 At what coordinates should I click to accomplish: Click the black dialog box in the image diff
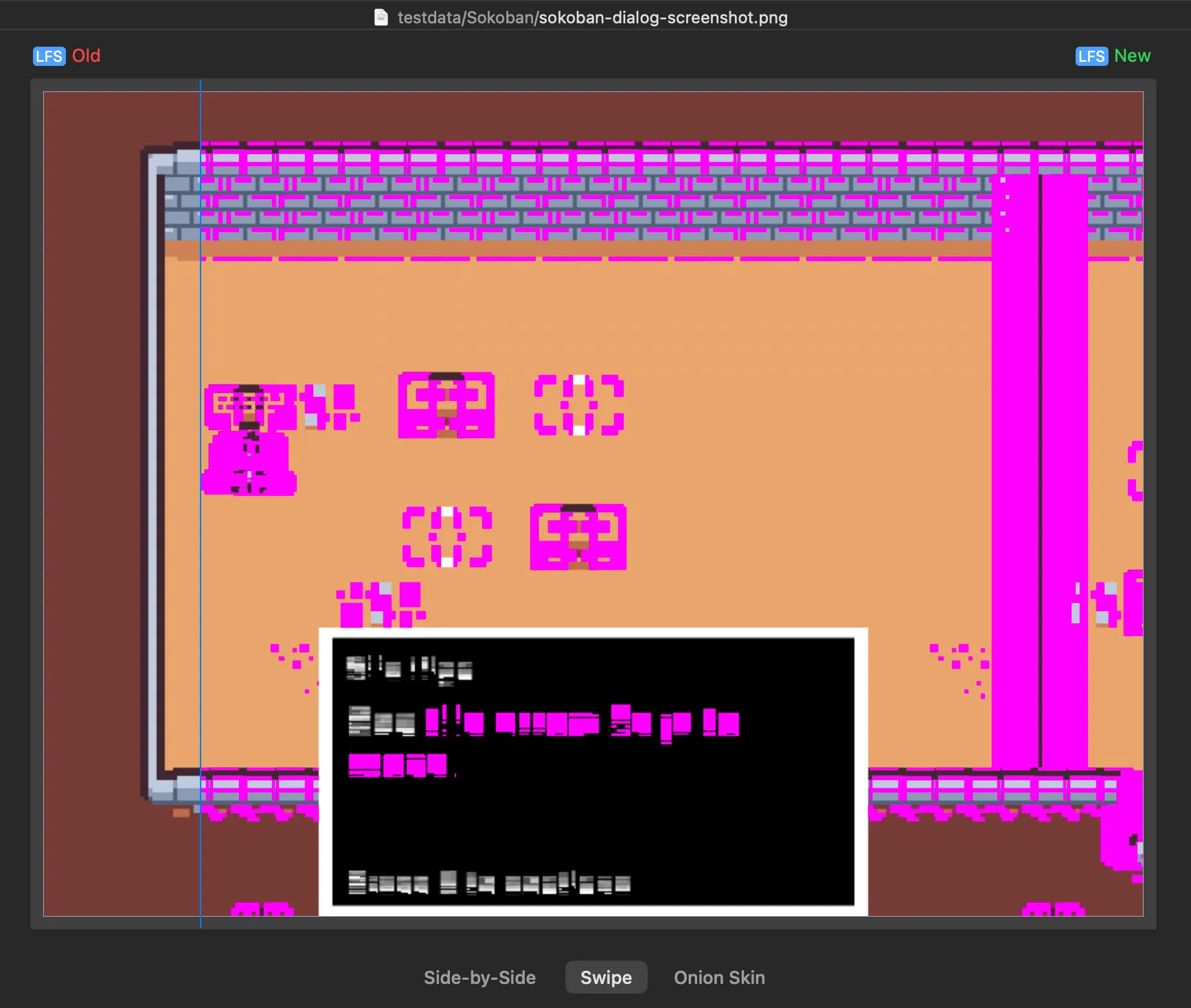tap(593, 772)
